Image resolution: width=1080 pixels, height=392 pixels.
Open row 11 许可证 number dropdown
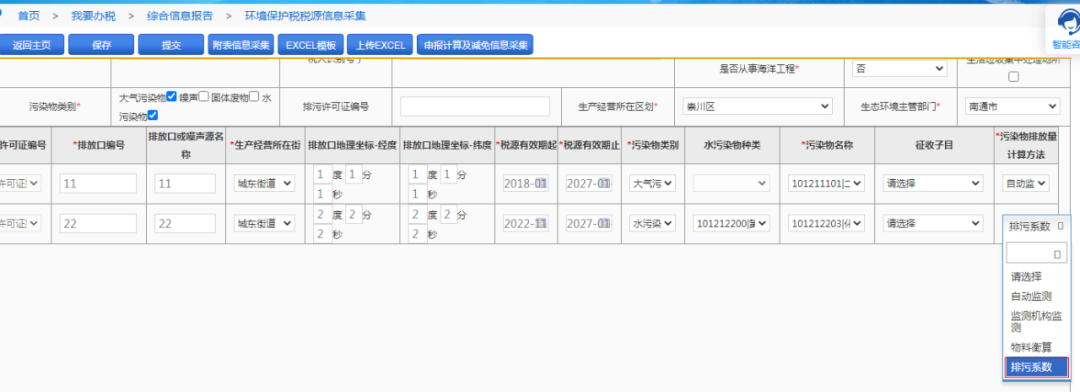click(x=21, y=183)
